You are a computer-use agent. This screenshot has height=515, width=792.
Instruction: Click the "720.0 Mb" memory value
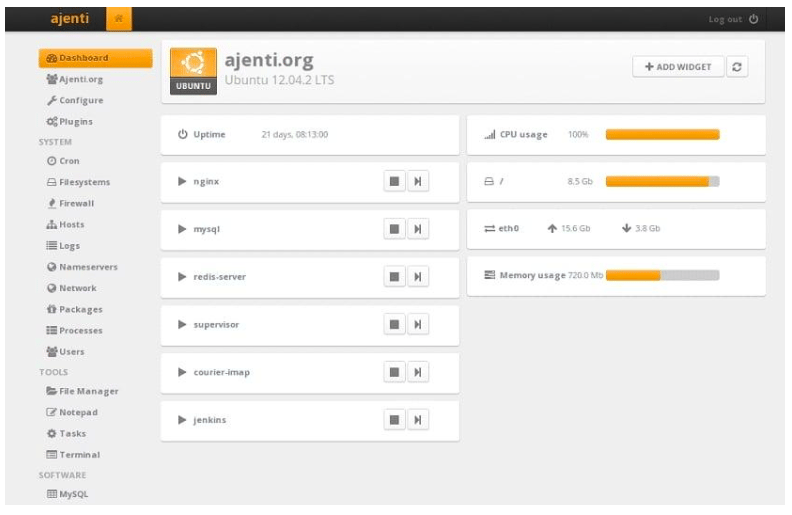[585, 275]
